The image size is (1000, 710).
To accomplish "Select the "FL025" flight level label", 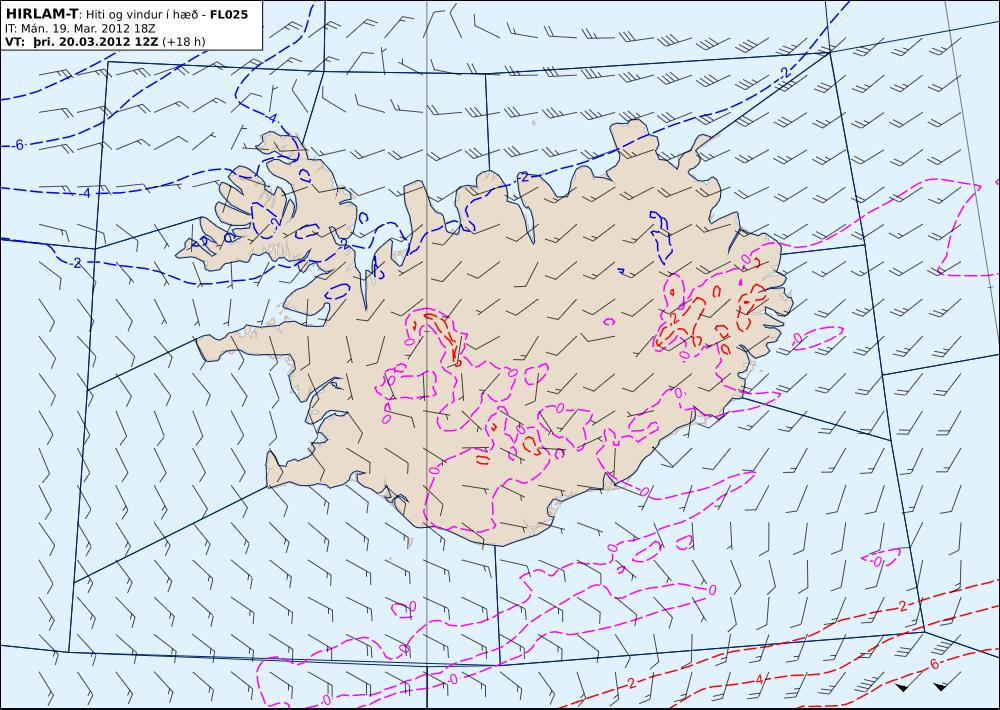I will coord(228,14).
